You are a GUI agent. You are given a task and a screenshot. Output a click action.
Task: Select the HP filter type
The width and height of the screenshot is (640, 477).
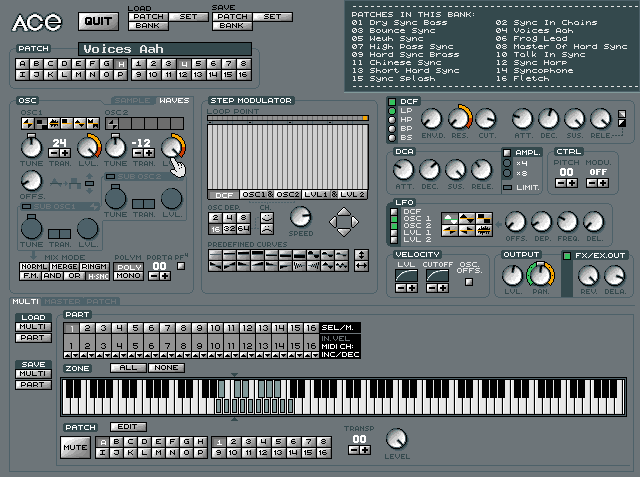tap(392, 119)
